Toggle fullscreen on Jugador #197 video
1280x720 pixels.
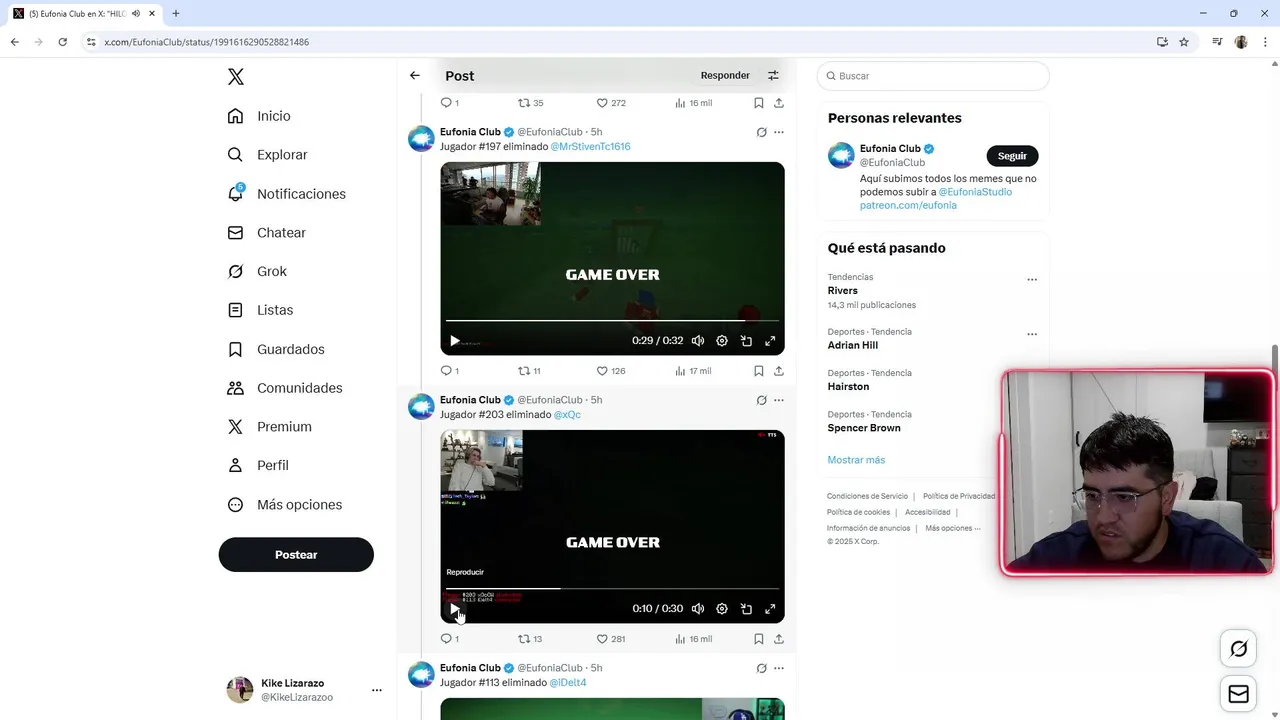click(x=770, y=341)
